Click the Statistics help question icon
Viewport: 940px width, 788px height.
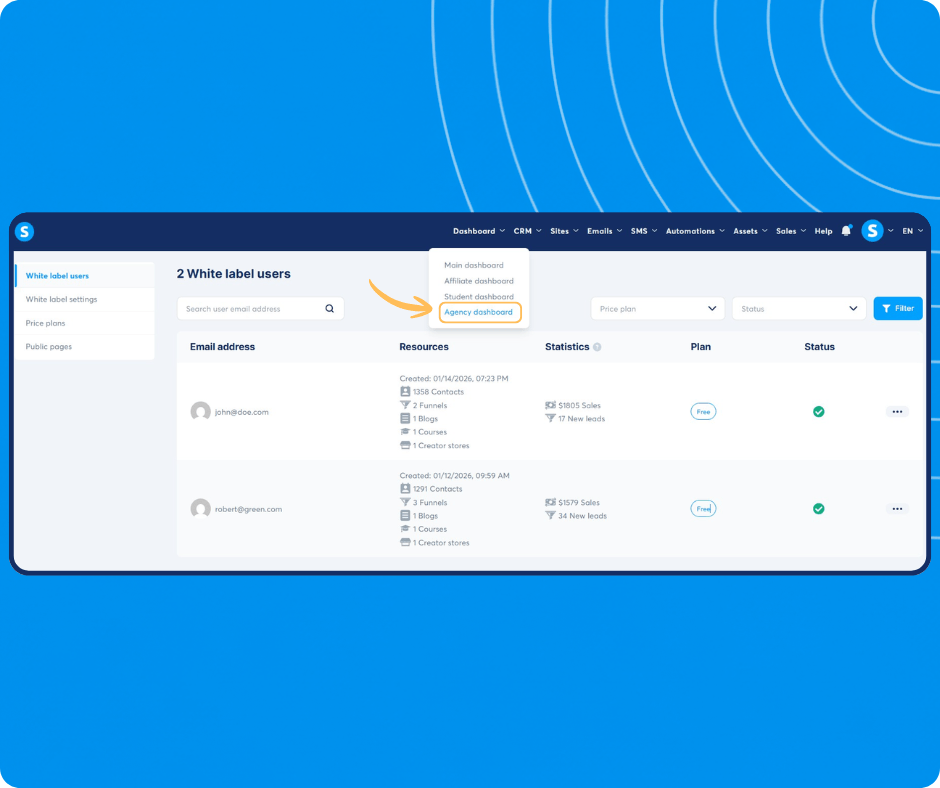(x=597, y=347)
